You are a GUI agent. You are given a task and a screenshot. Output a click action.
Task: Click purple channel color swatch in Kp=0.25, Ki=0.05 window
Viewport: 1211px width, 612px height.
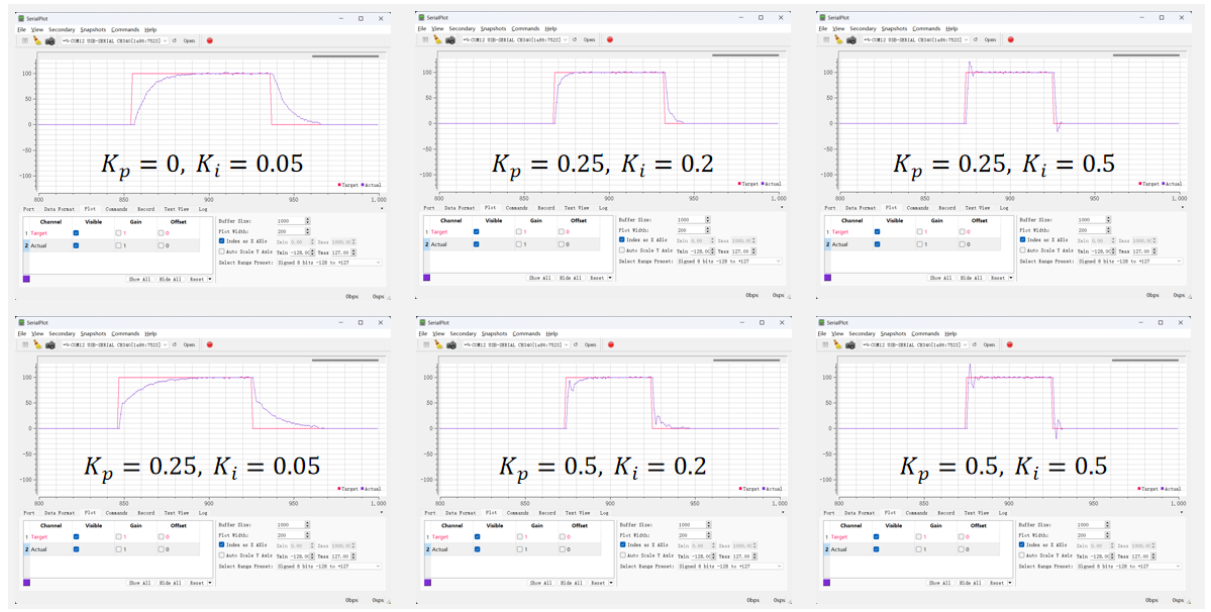[26, 582]
